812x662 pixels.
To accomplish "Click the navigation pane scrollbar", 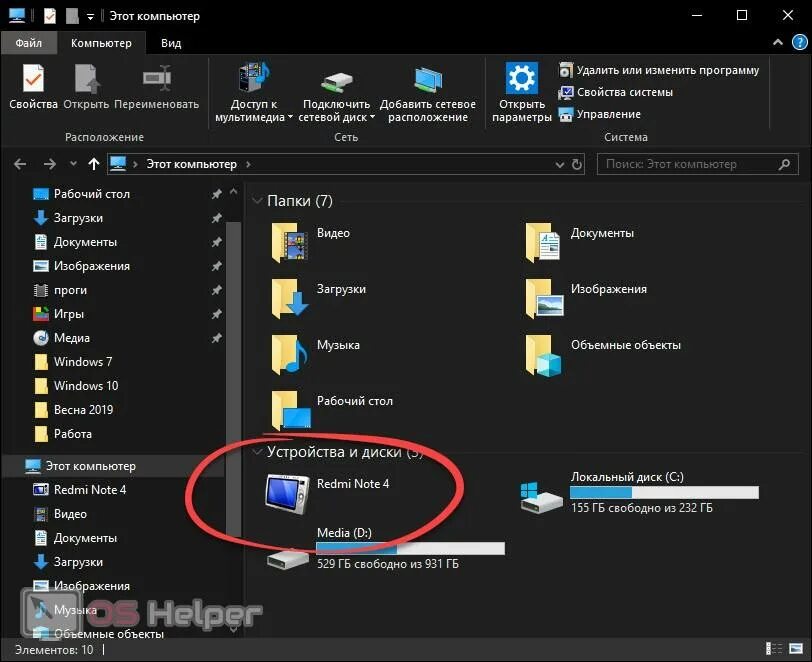I will pyautogui.click(x=234, y=378).
